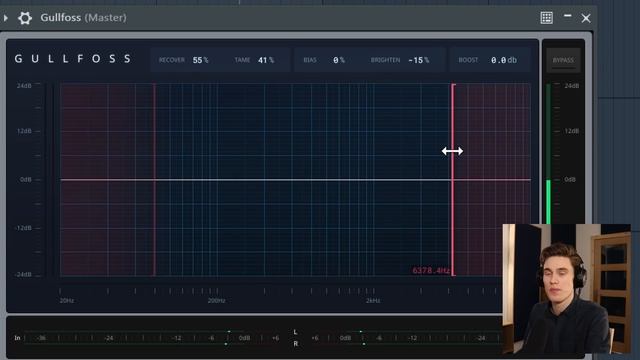Click the GULLFOSS logo text
The width and height of the screenshot is (640, 360).
point(73,59)
